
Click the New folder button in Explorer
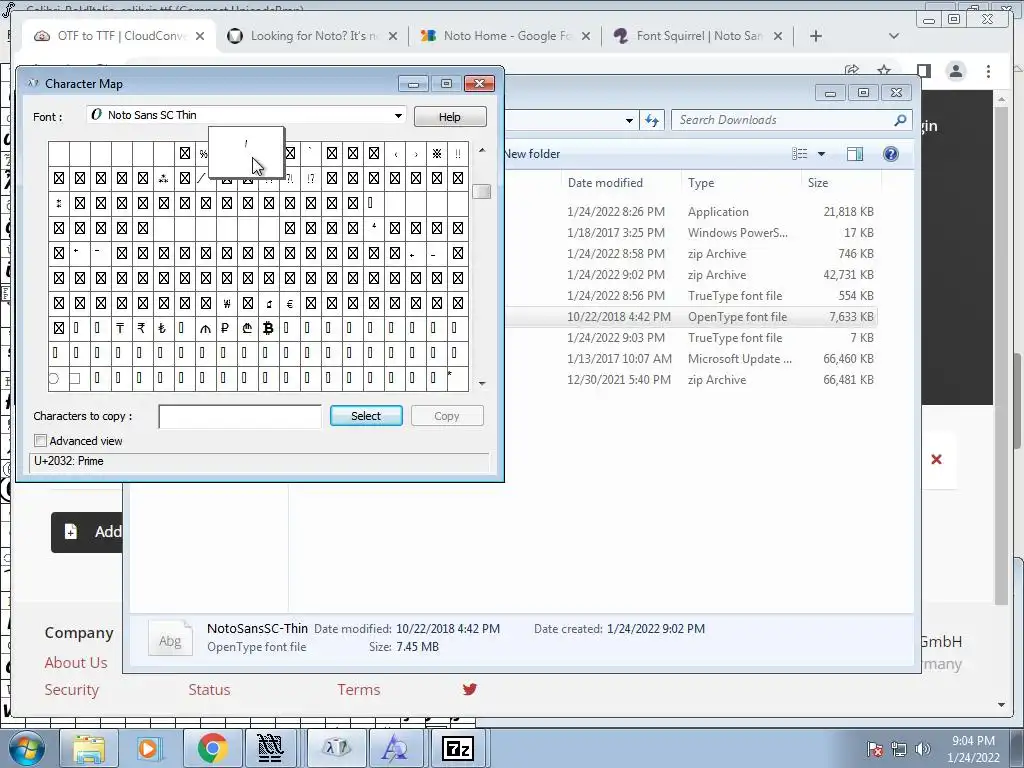532,154
